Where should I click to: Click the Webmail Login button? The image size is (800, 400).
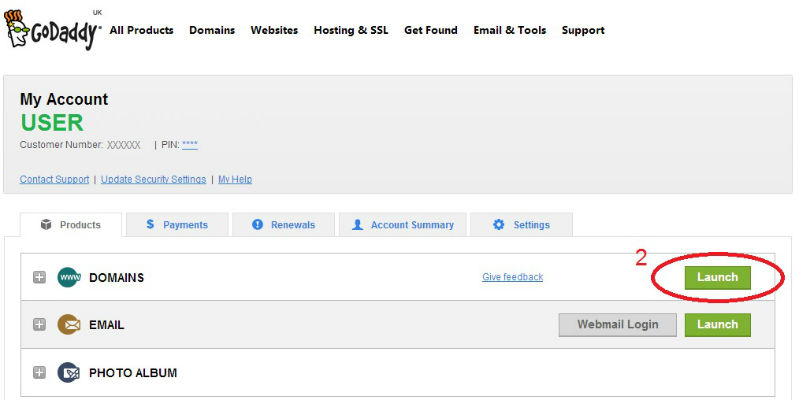coord(618,324)
